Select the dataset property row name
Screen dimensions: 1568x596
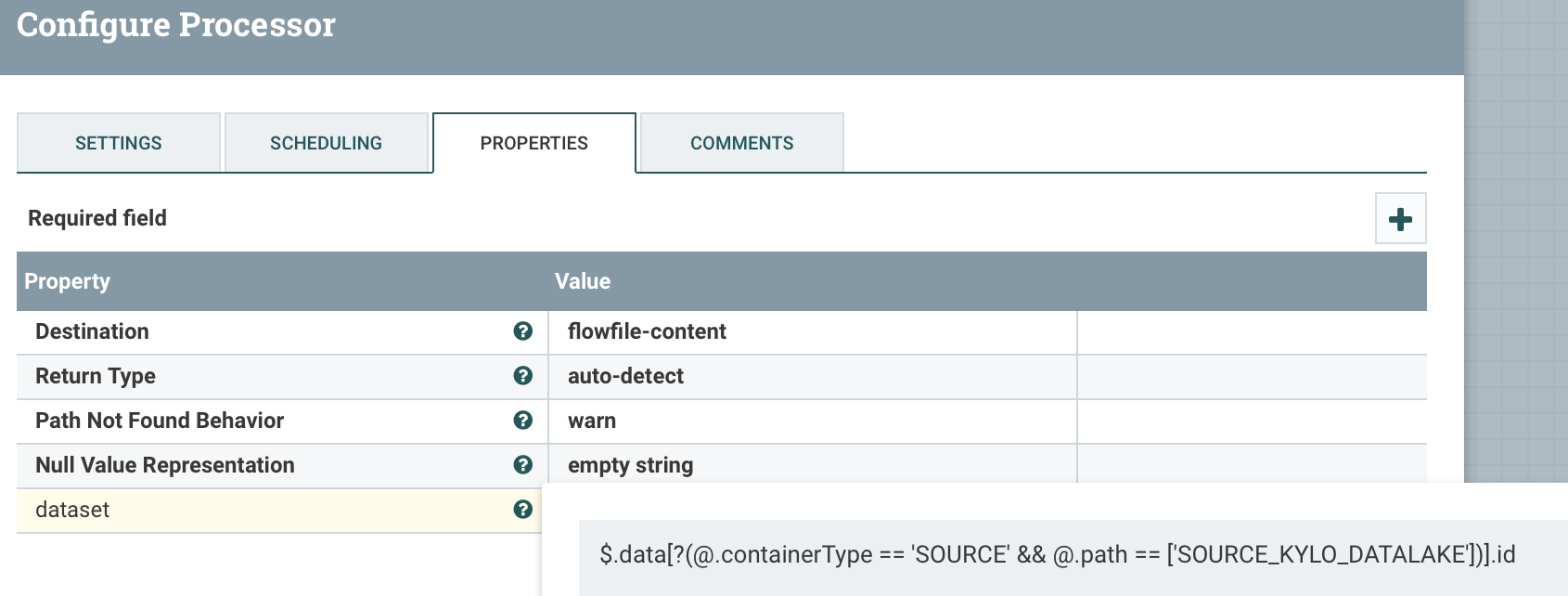[72, 510]
